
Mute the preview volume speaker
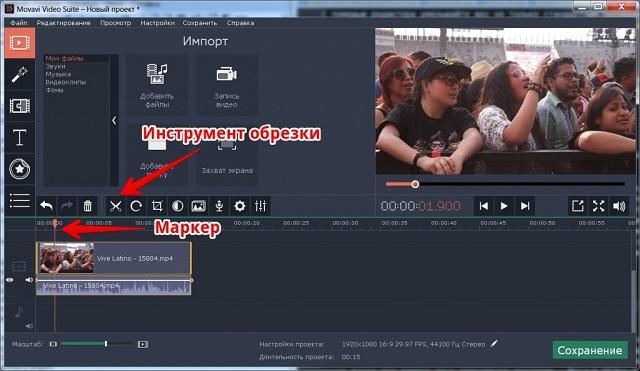tap(619, 206)
